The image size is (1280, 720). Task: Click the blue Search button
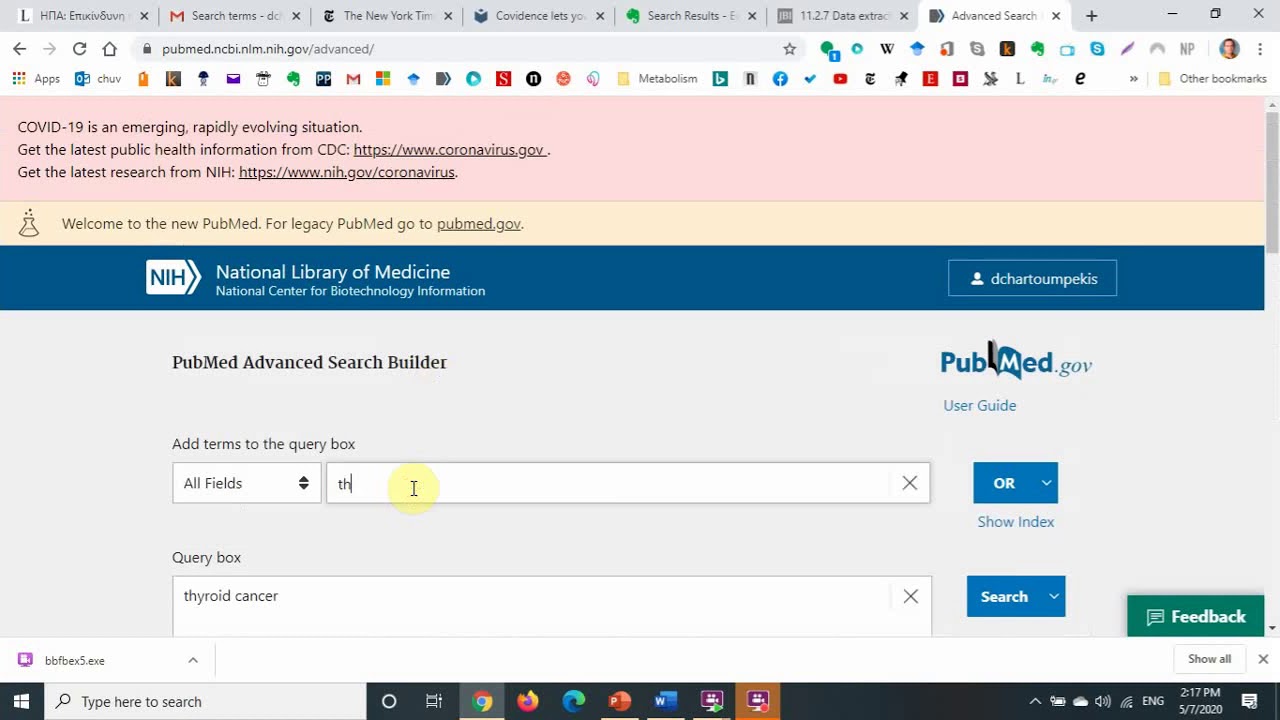(x=1004, y=596)
